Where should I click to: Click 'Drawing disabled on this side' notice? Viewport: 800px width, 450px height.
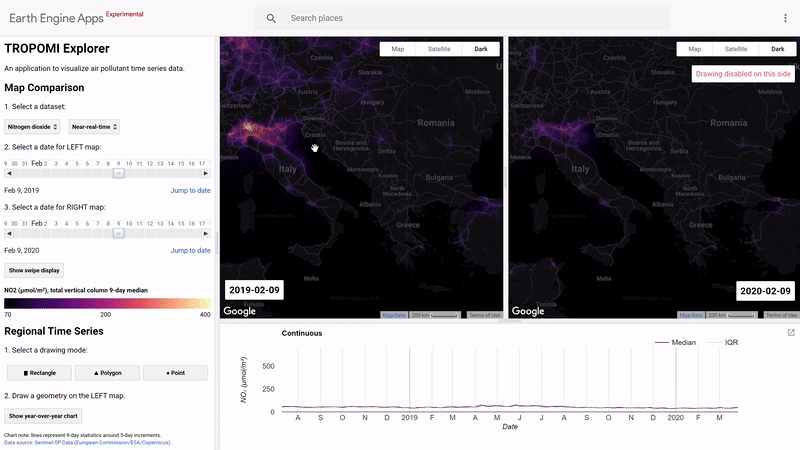[743, 74]
